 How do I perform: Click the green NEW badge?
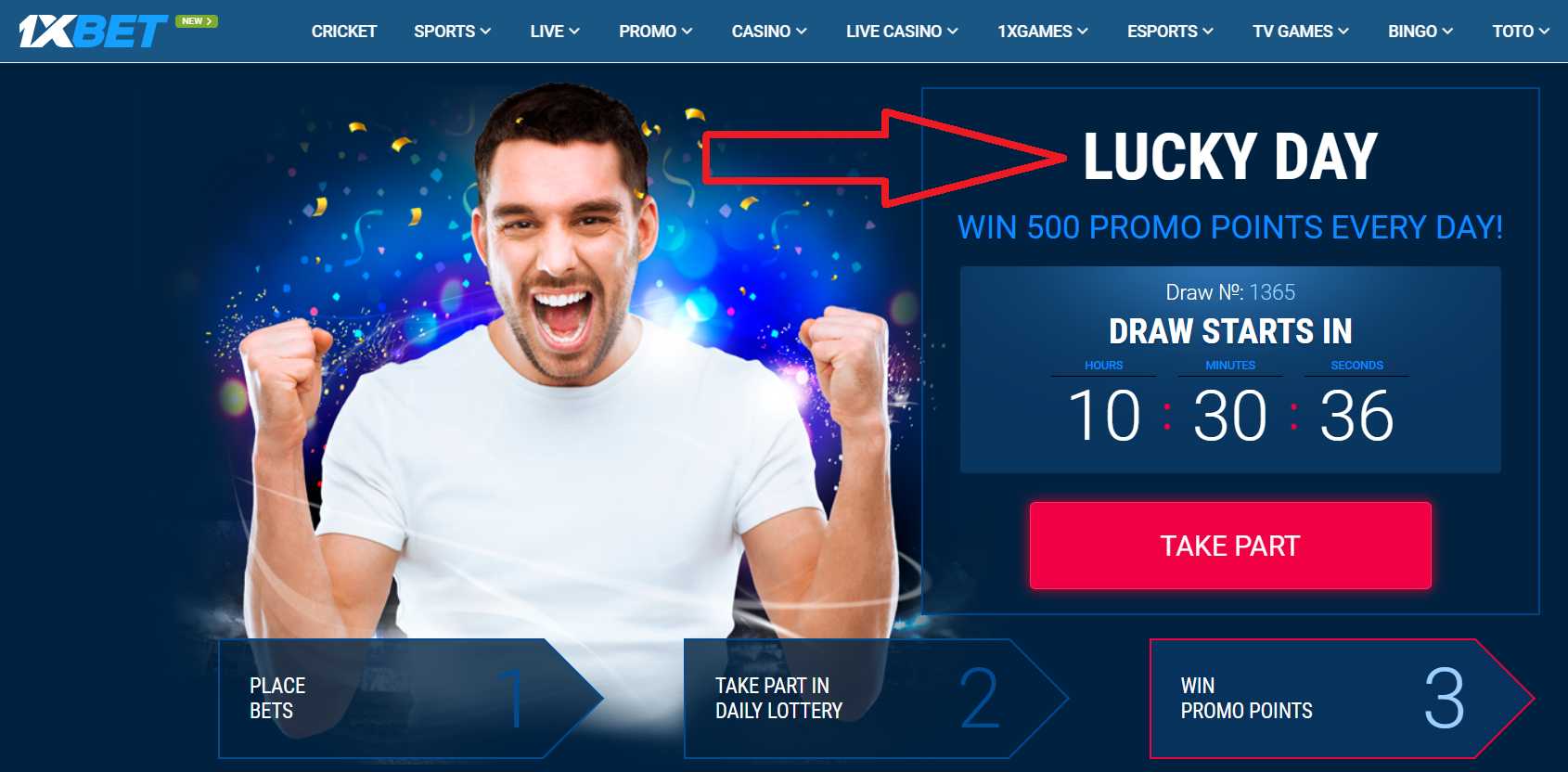(x=197, y=21)
